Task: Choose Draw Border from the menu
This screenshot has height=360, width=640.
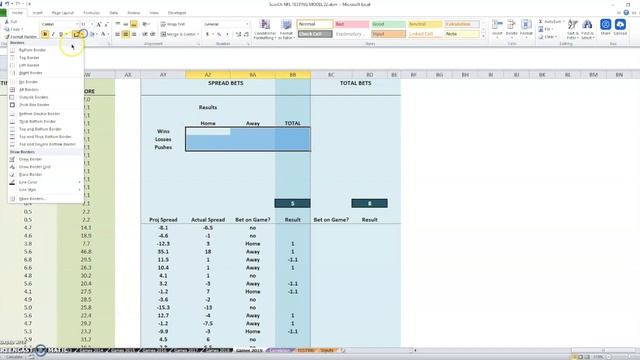Action: 46,159
